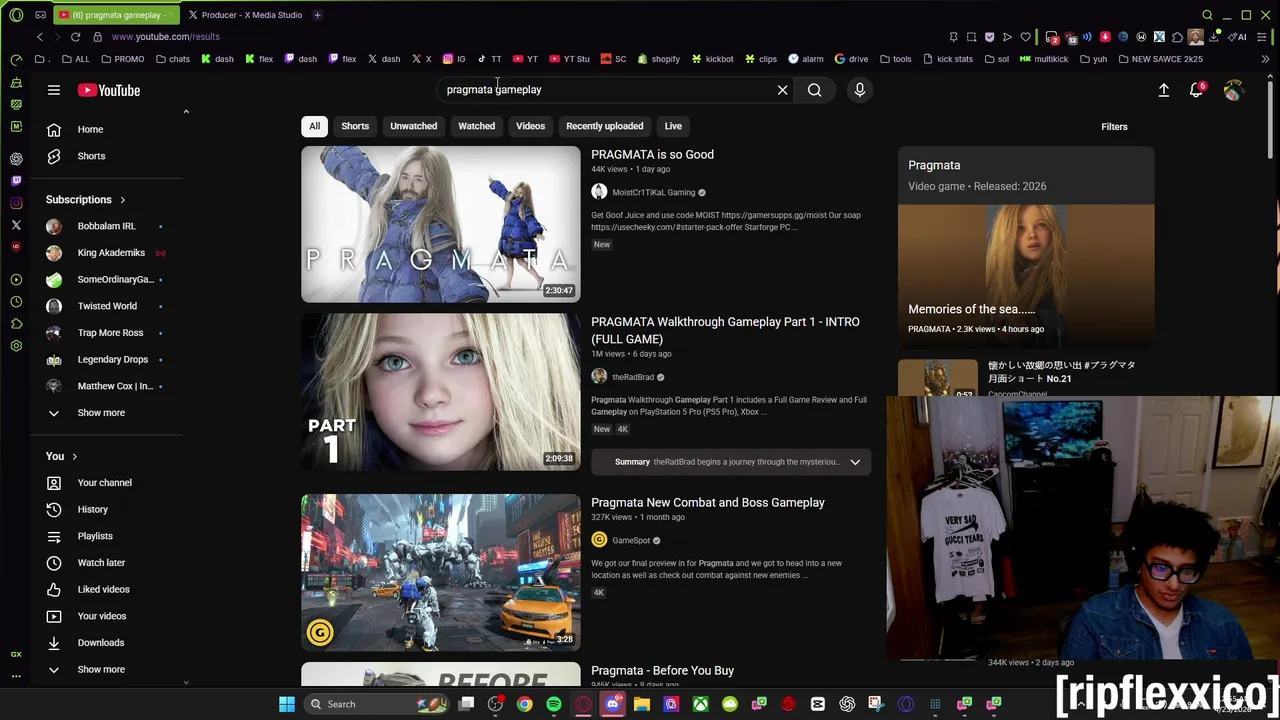The image size is (1280, 720).
Task: Open the GameSpot channel link
Action: [631, 540]
